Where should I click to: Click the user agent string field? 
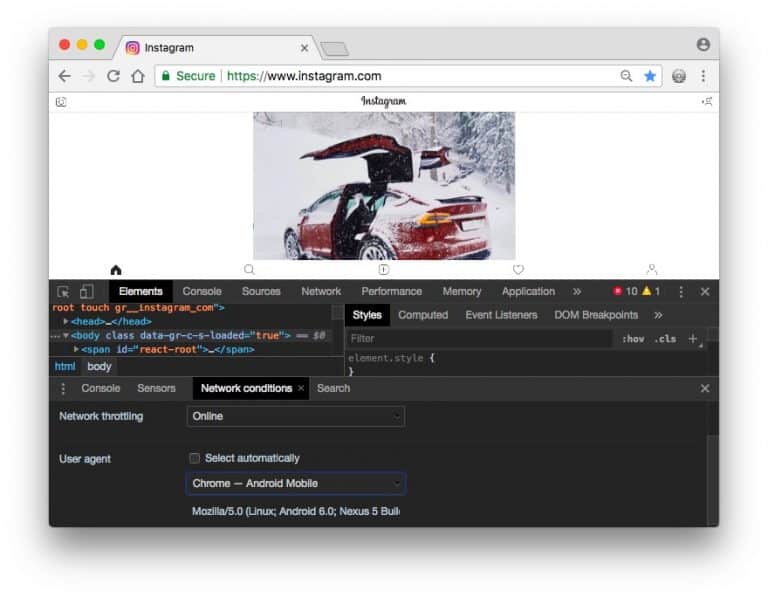(296, 511)
